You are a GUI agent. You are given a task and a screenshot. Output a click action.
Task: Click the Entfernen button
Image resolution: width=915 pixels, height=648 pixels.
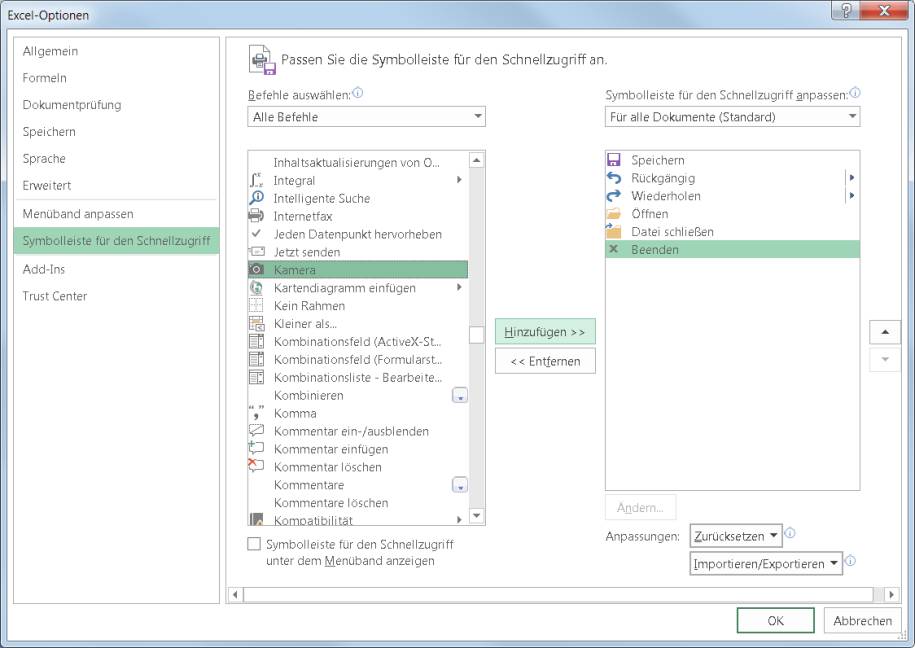pyautogui.click(x=545, y=361)
